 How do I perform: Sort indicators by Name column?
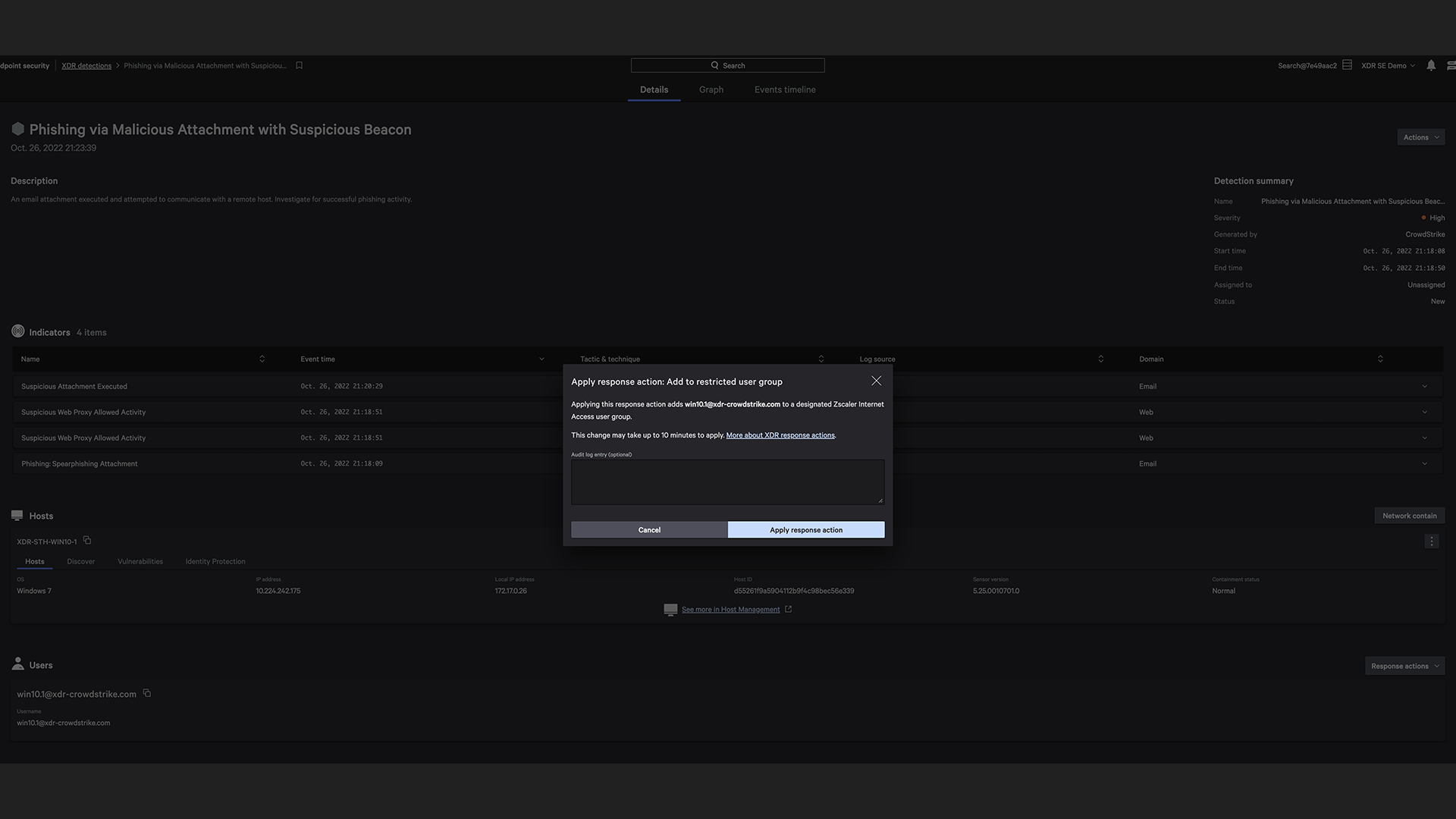pyautogui.click(x=262, y=359)
